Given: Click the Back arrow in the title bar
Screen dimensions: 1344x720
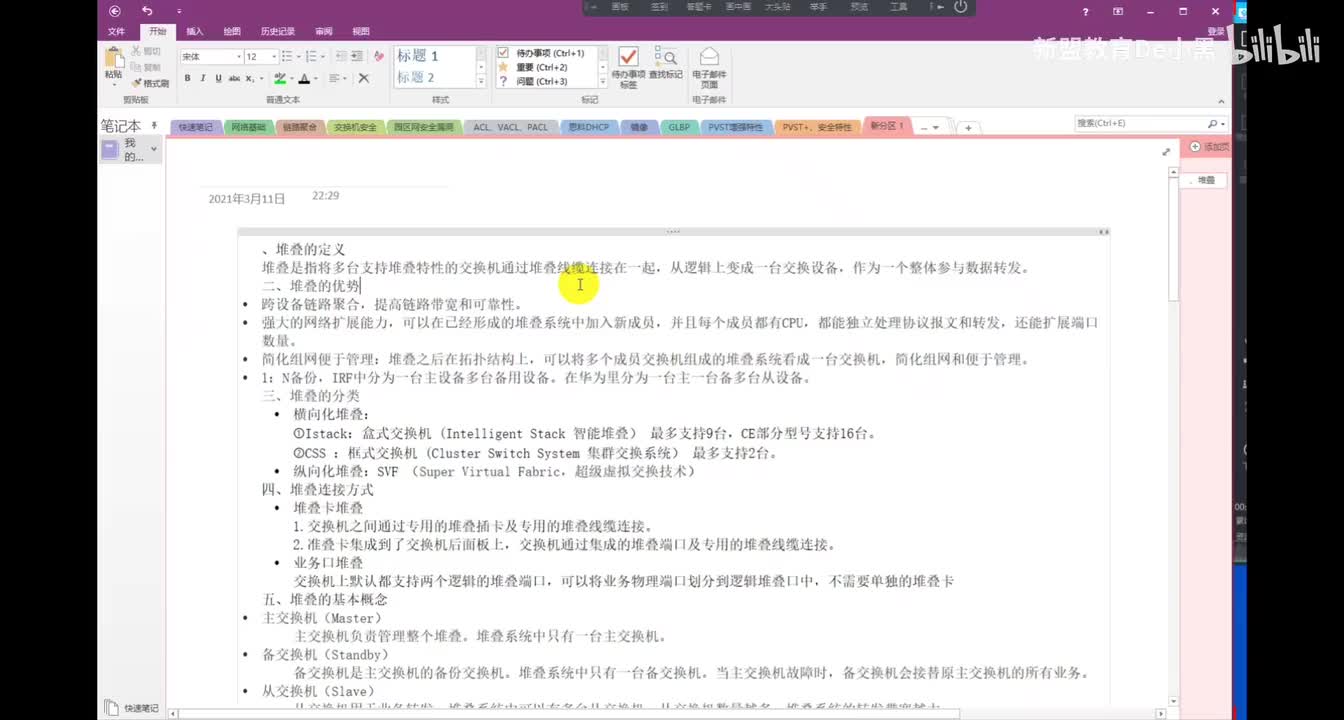Looking at the screenshot, I should 115,11.
